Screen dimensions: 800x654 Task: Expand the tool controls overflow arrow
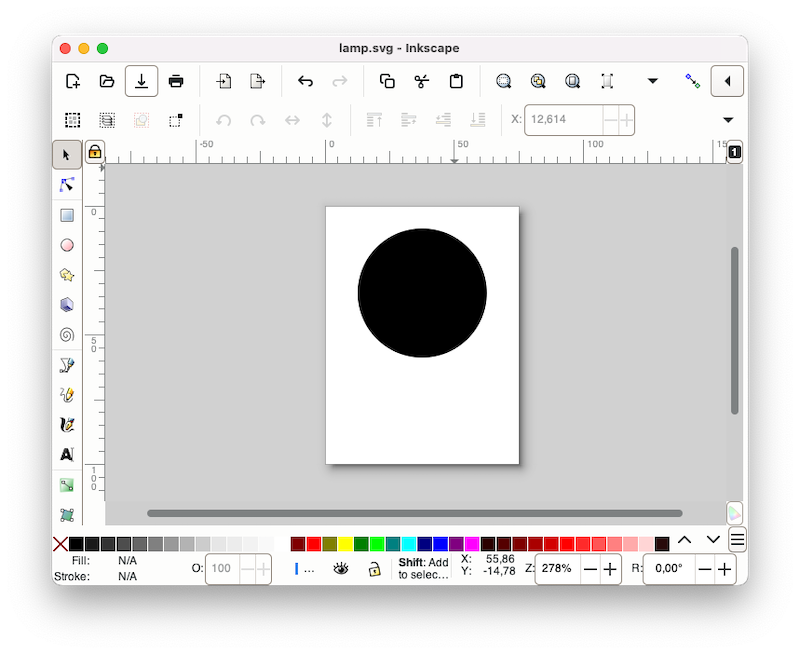click(x=728, y=120)
